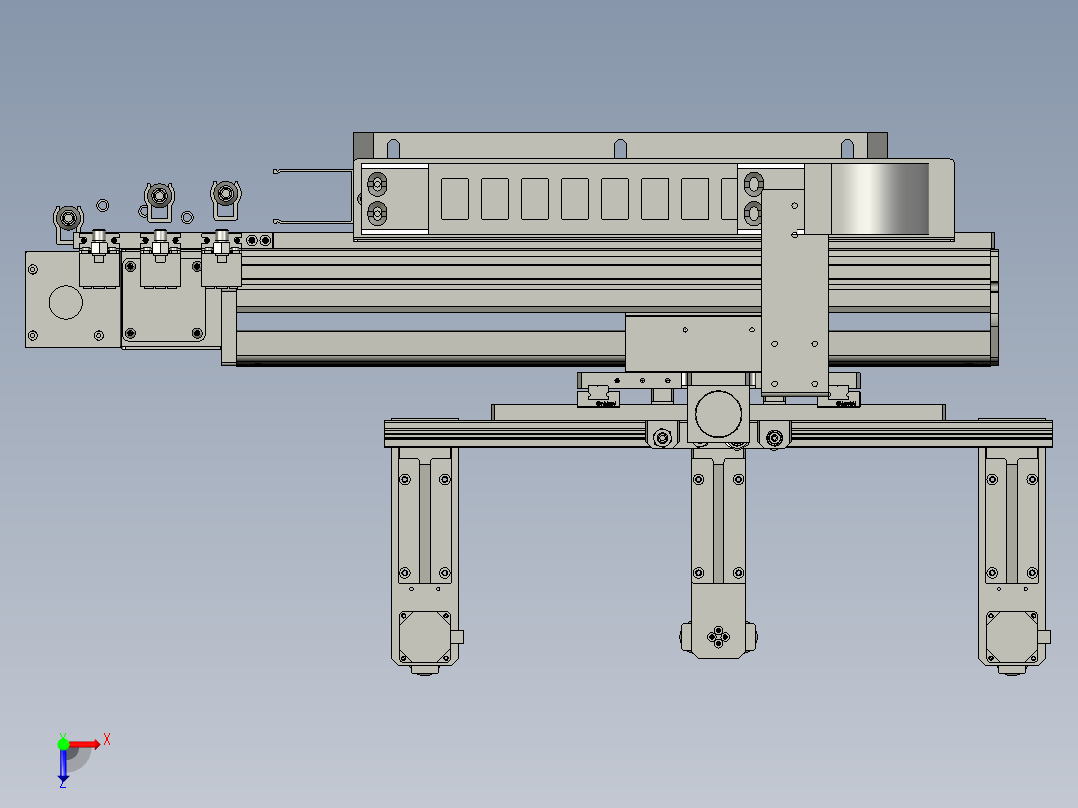Screen dimensions: 1078x808
Task: Select the shaded curved roller at the conveyor's right end
Action: (x=879, y=199)
